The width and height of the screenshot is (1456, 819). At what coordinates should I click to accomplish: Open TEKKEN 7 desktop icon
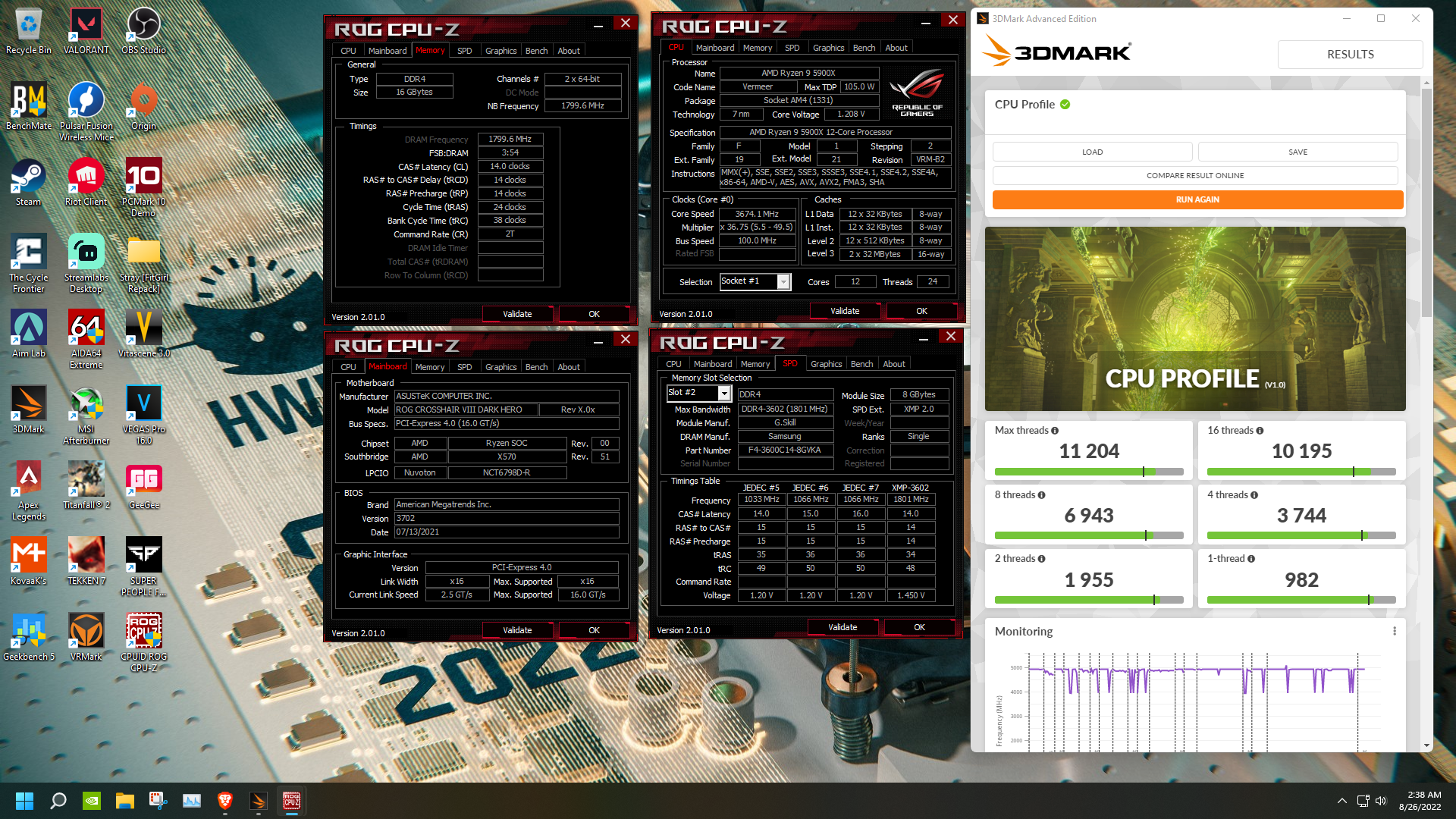86,562
